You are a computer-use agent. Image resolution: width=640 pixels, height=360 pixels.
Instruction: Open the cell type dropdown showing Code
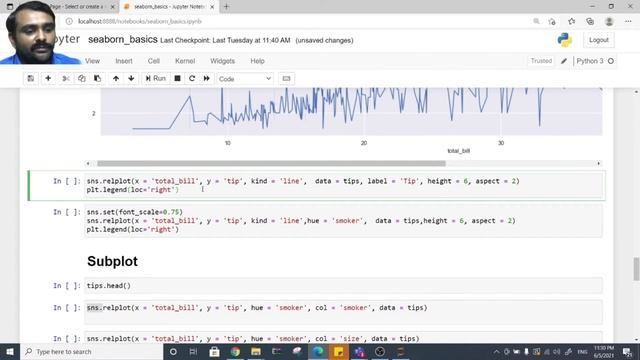point(245,79)
